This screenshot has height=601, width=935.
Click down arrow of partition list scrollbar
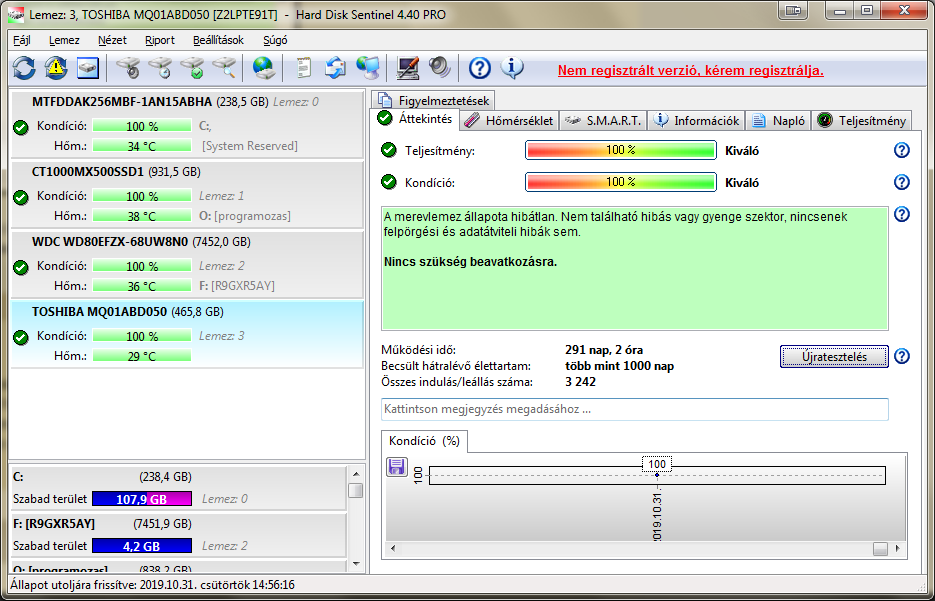click(356, 563)
